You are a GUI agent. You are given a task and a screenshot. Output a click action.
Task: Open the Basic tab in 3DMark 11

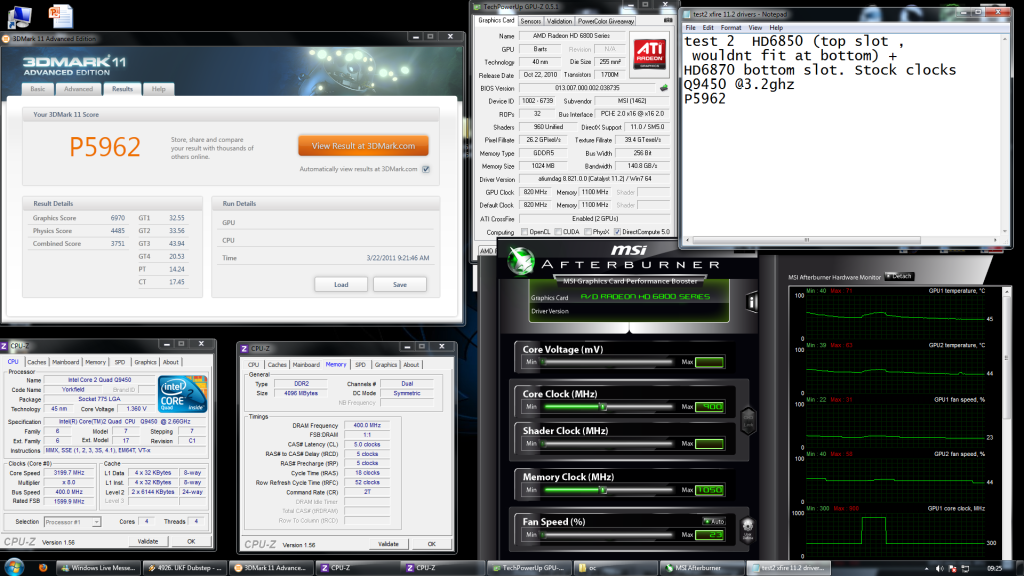click(38, 89)
